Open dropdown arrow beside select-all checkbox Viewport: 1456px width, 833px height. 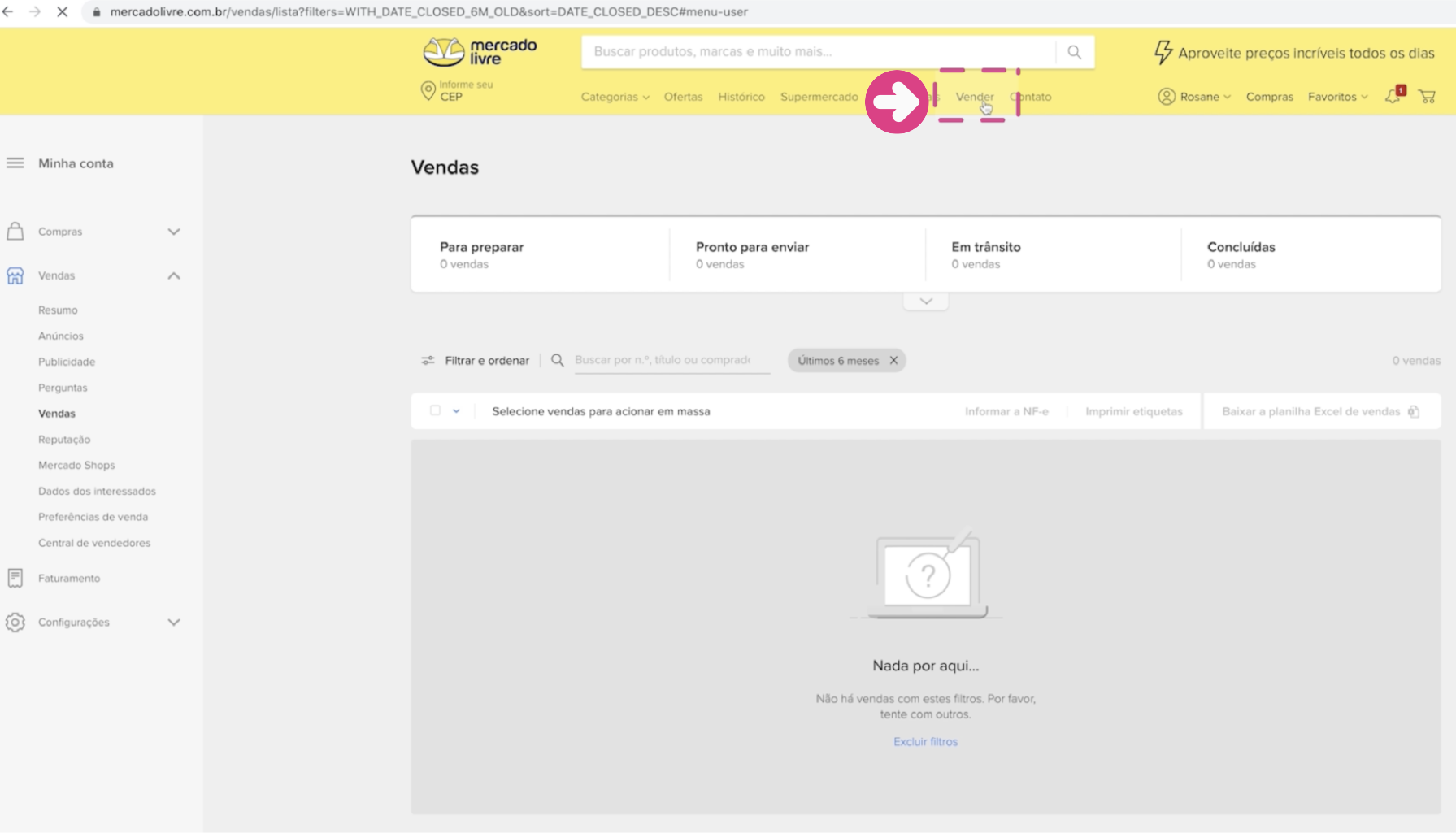coord(456,411)
